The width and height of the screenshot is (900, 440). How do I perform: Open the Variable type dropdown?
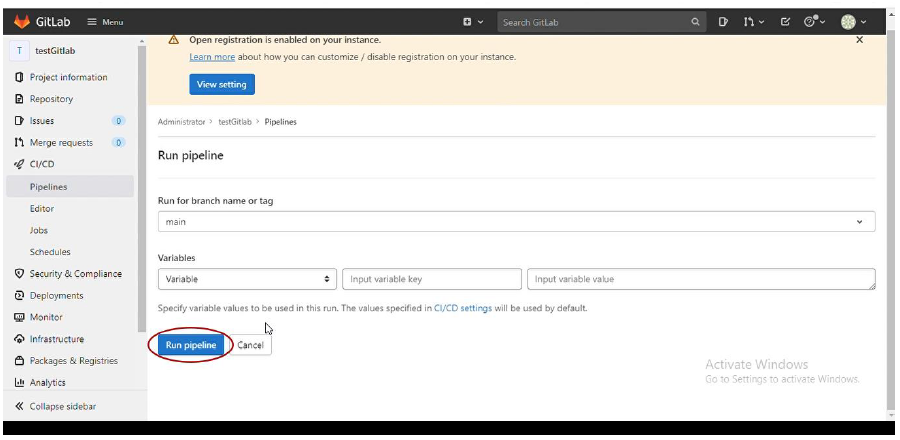(247, 279)
